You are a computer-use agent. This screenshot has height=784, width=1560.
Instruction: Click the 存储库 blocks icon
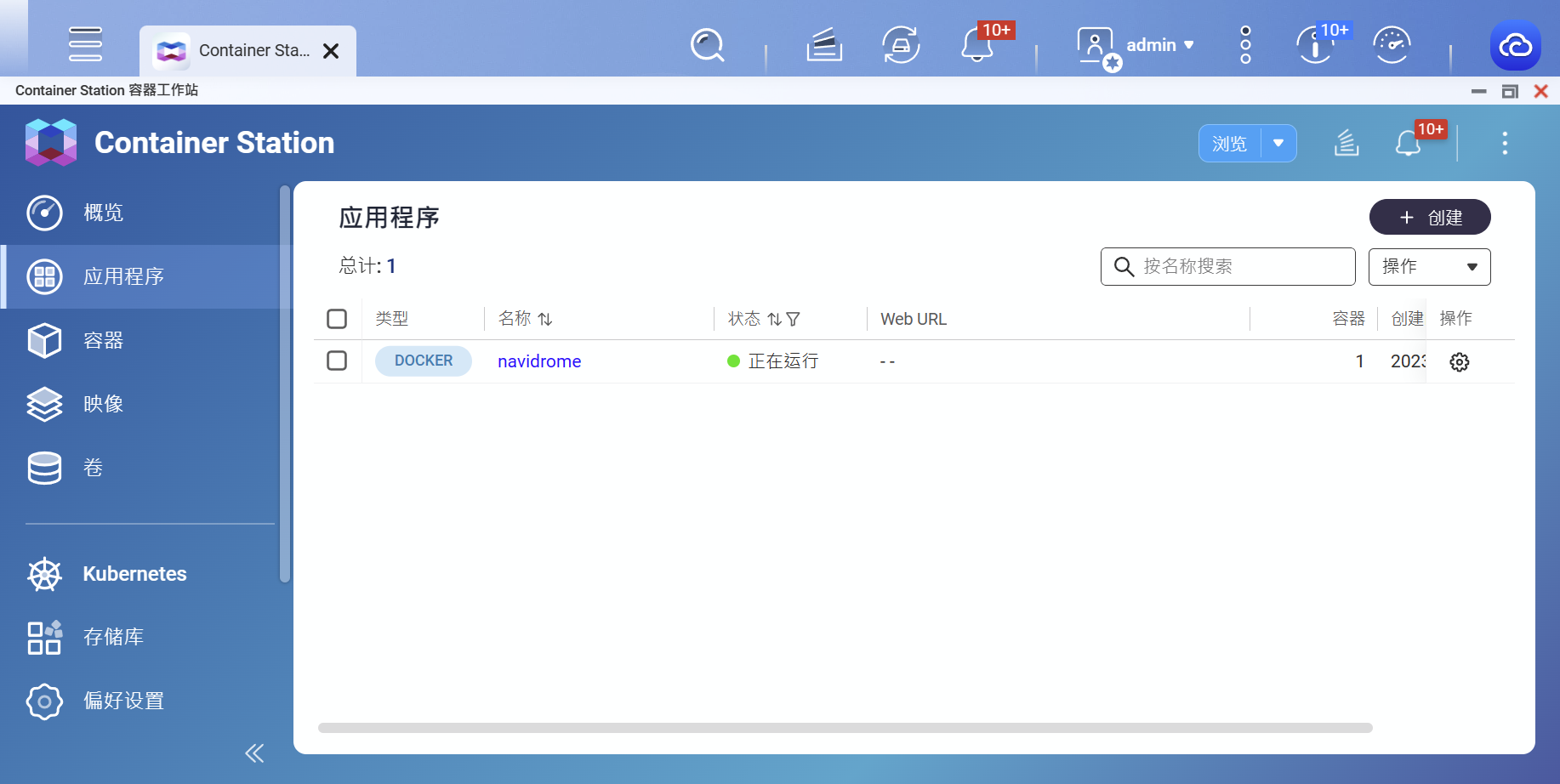[x=44, y=637]
